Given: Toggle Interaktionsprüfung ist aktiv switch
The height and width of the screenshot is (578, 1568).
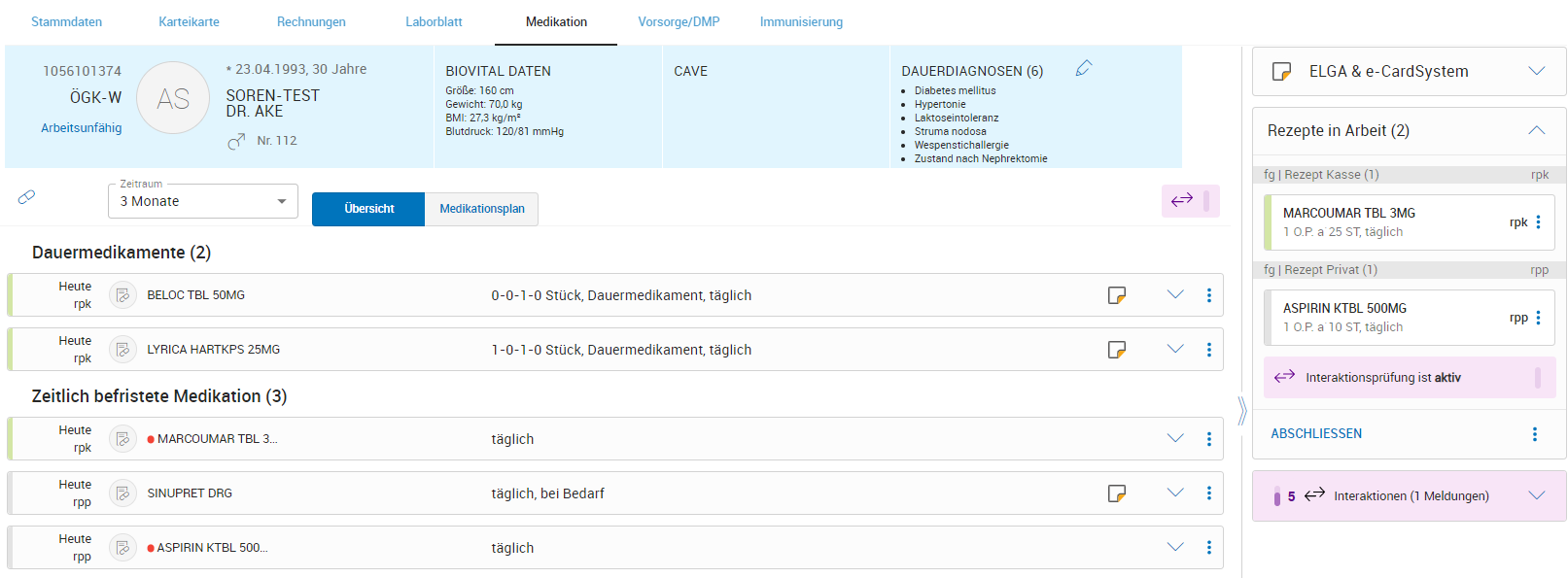Looking at the screenshot, I should (x=1537, y=378).
